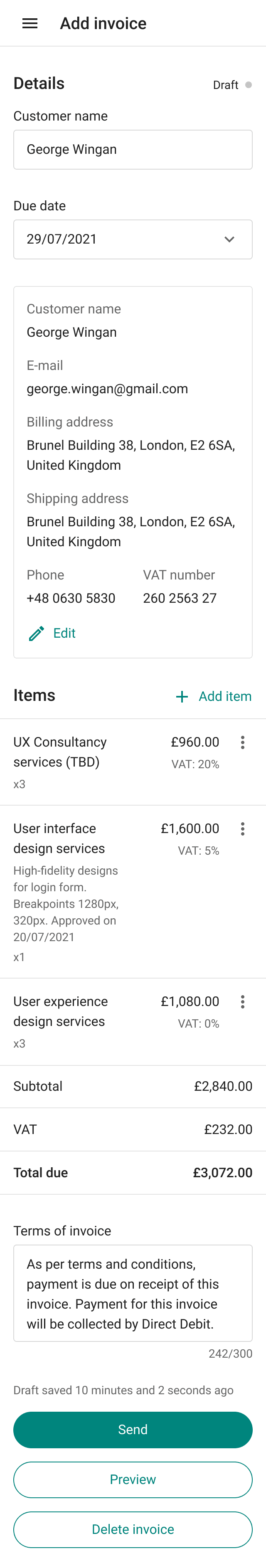Open options for UX Consultancy services item
Image resolution: width=266 pixels, height=1568 pixels.
tap(242, 742)
